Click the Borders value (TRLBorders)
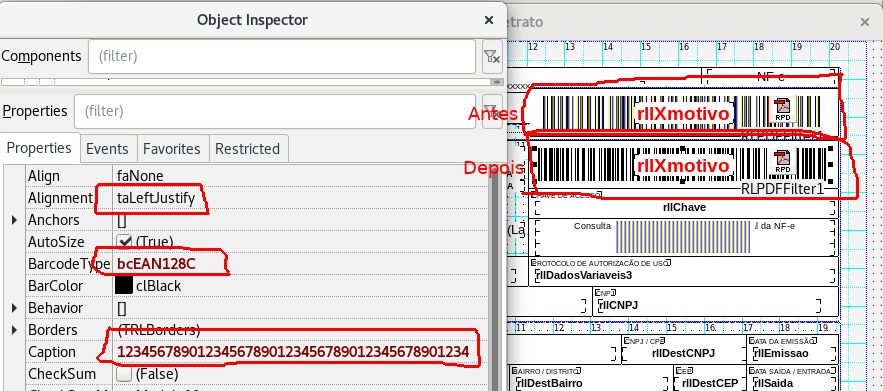 point(158,330)
